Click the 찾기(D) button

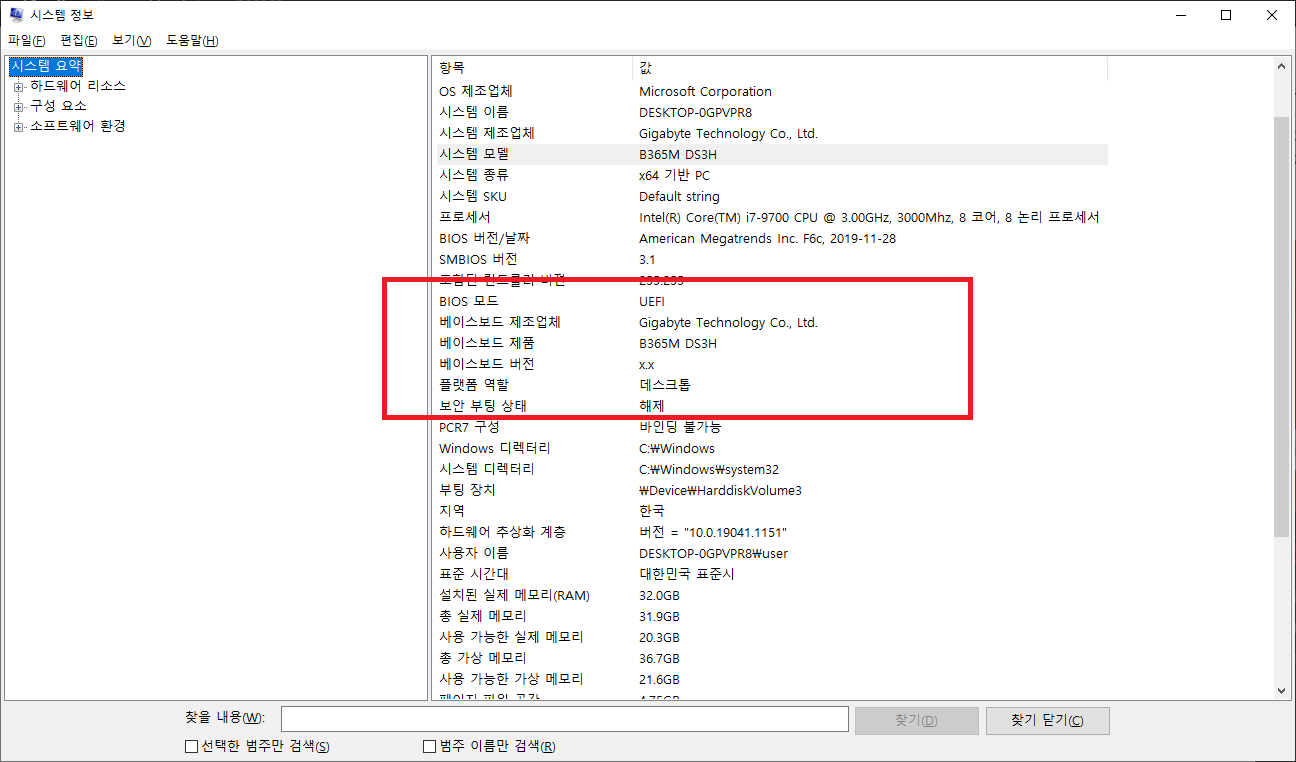pos(916,721)
